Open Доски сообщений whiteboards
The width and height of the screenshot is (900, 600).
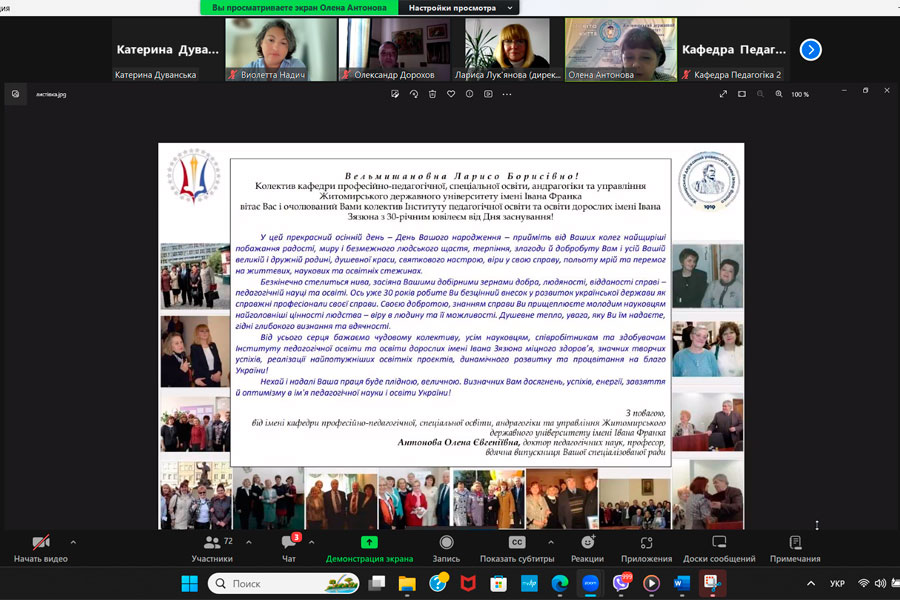click(x=719, y=549)
